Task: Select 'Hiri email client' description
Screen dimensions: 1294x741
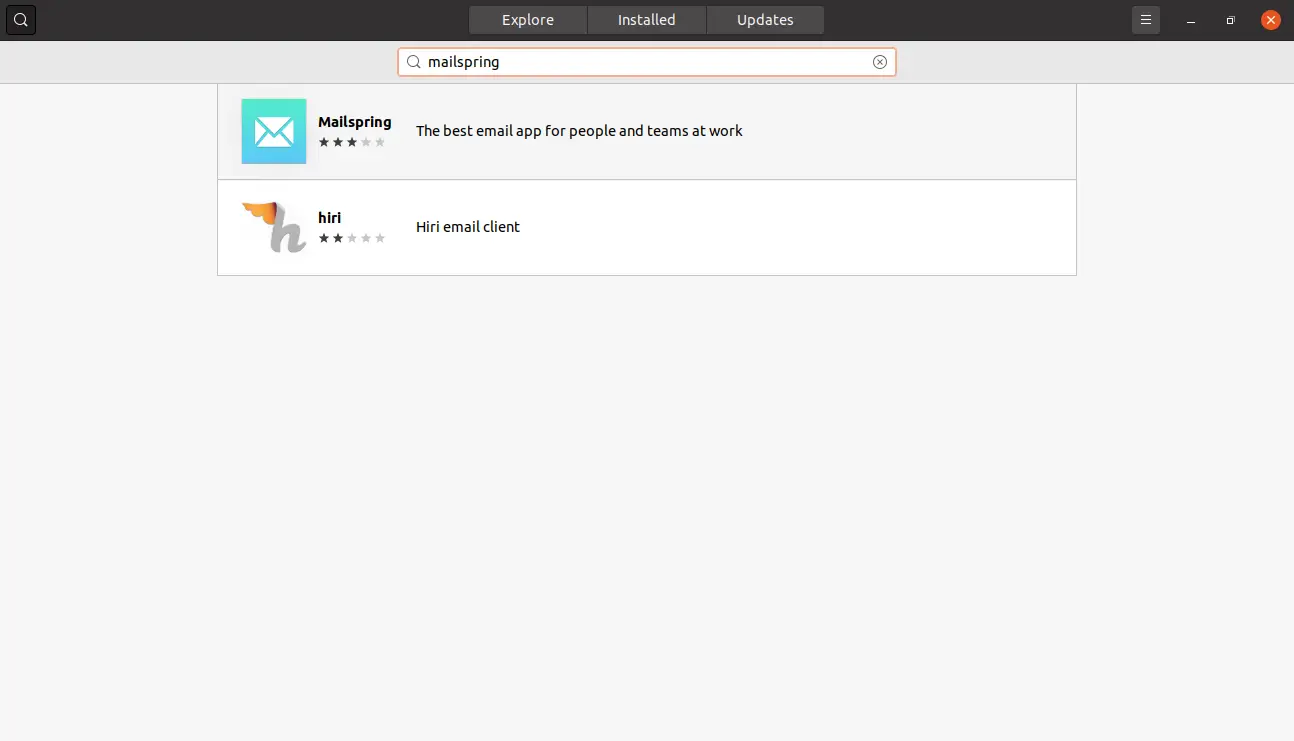Action: pos(468,227)
